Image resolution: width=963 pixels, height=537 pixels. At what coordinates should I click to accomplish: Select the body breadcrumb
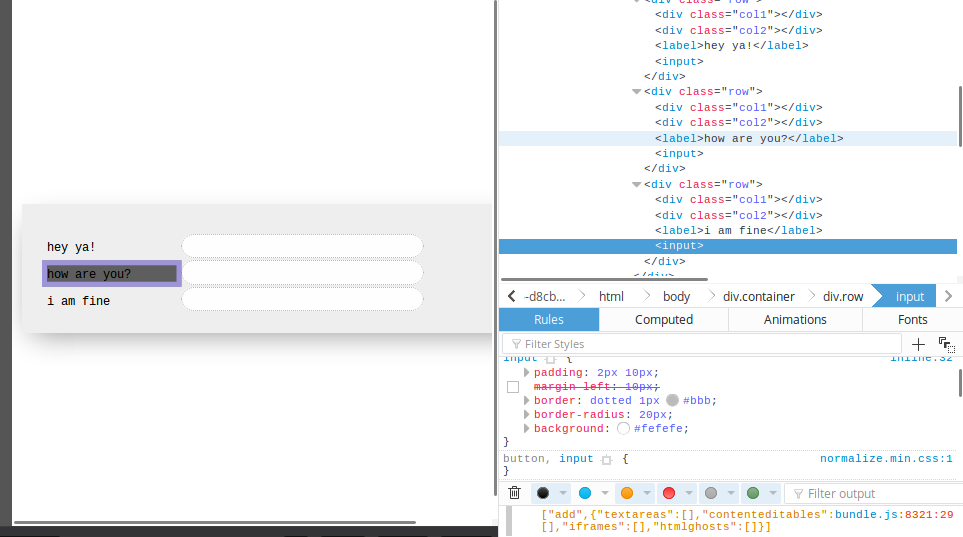pyautogui.click(x=676, y=296)
